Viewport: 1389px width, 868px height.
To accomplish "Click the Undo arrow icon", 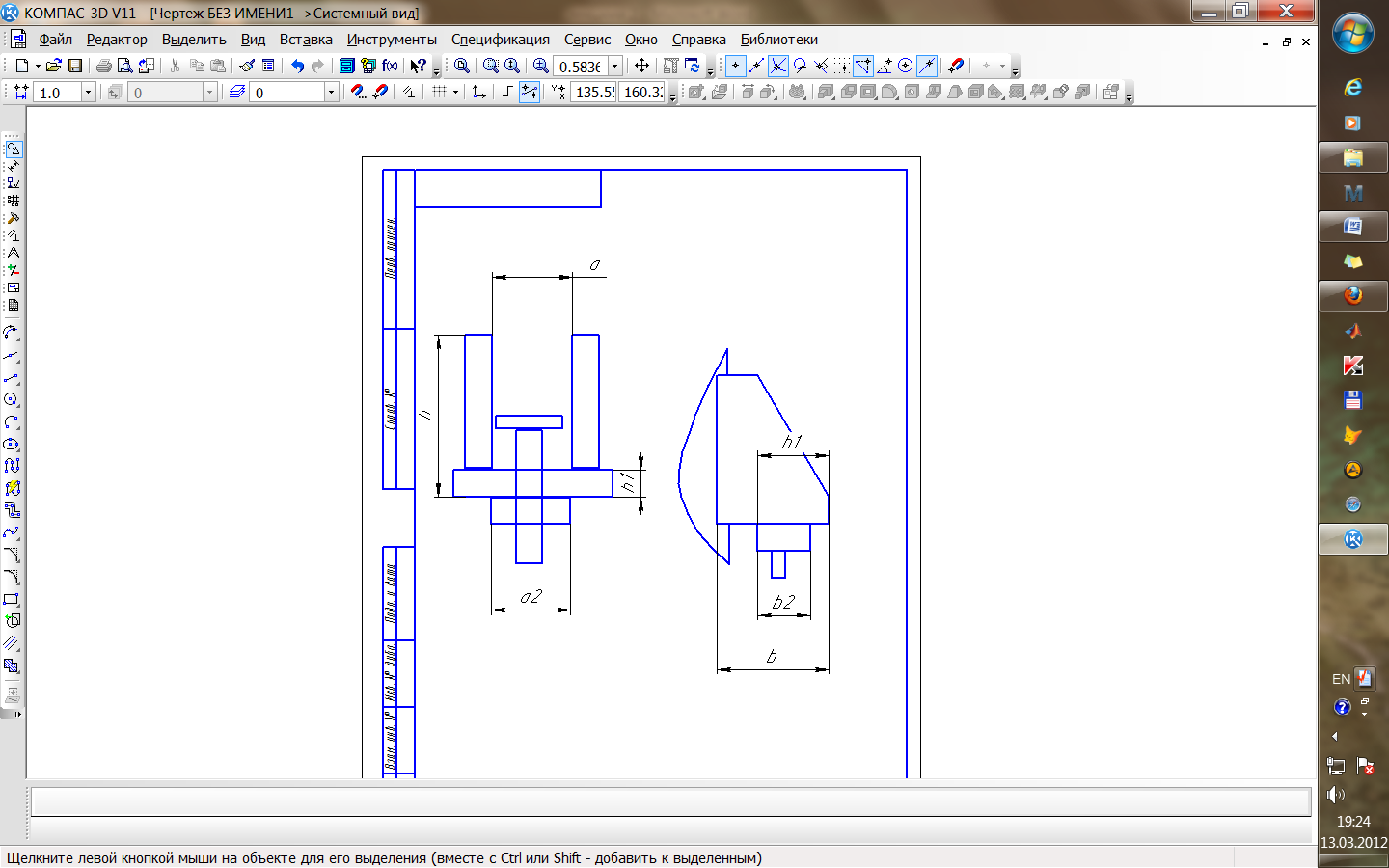I will (x=297, y=66).
